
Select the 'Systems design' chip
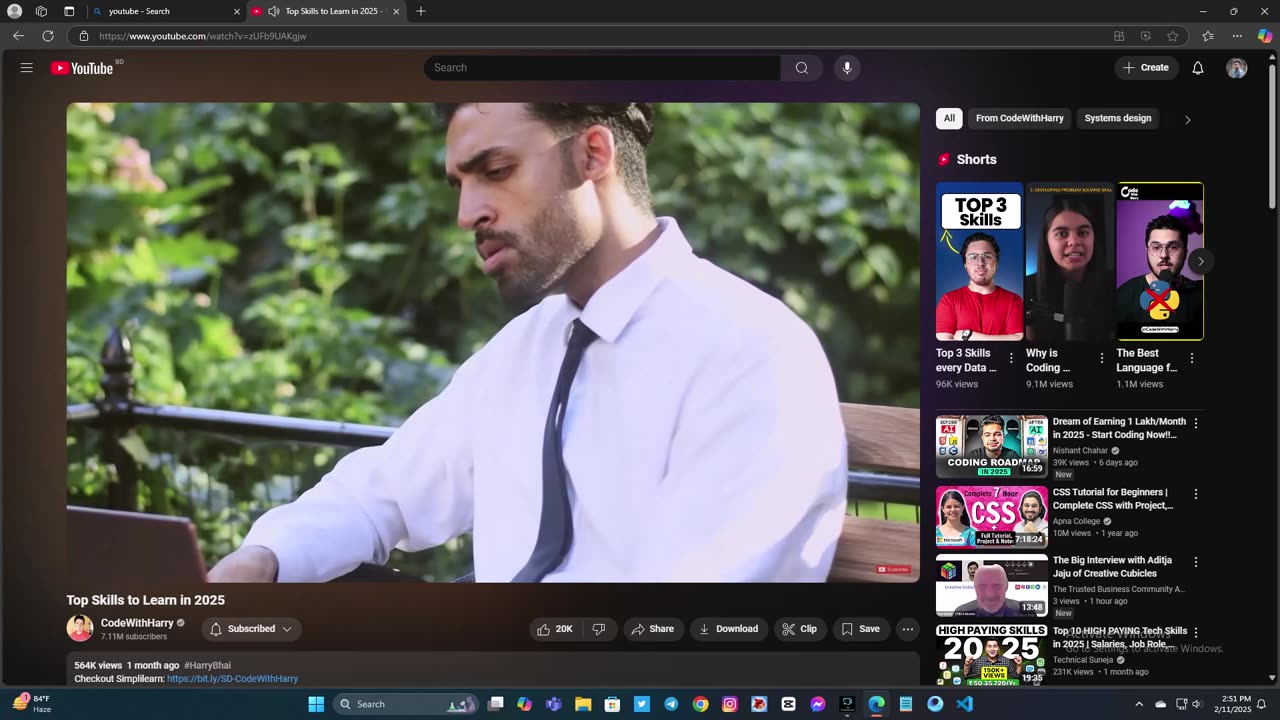pyautogui.click(x=1117, y=118)
